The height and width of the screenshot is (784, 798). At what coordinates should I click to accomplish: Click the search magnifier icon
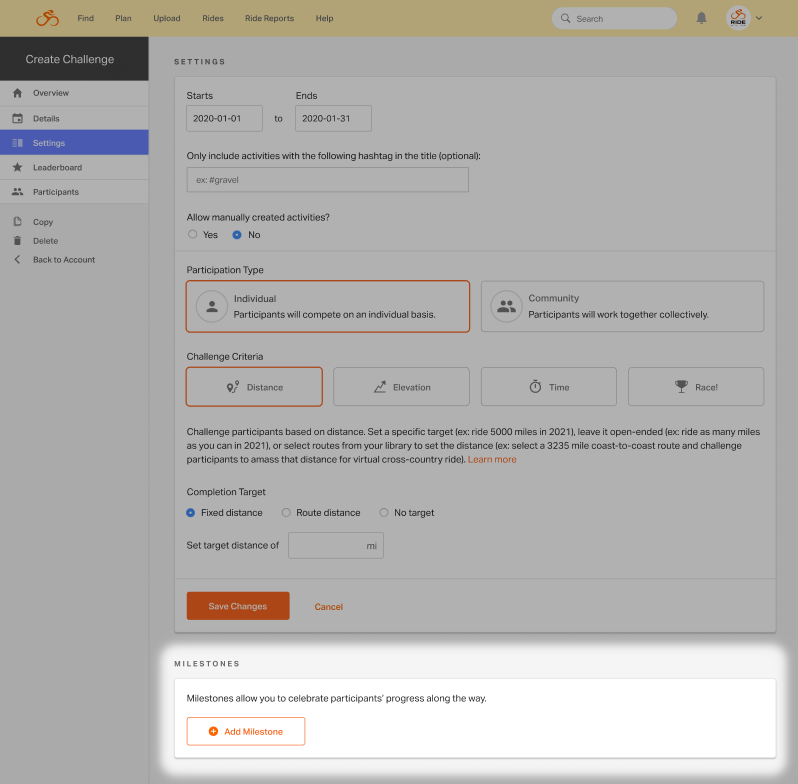point(565,18)
